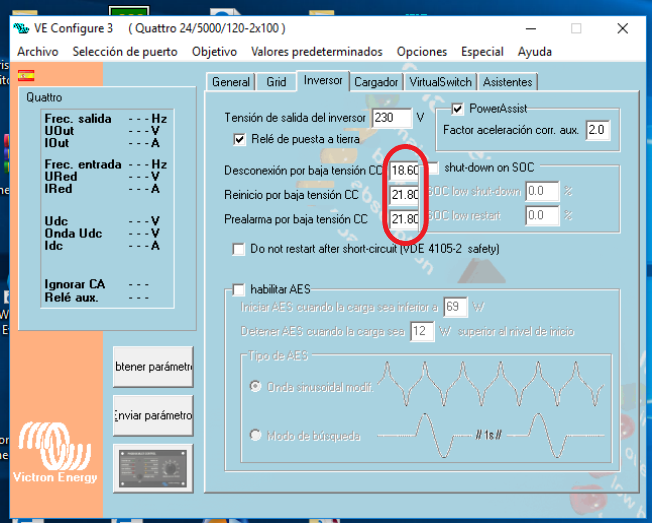Click the Spanish flag language icon
The height and width of the screenshot is (523, 652).
(x=26, y=76)
